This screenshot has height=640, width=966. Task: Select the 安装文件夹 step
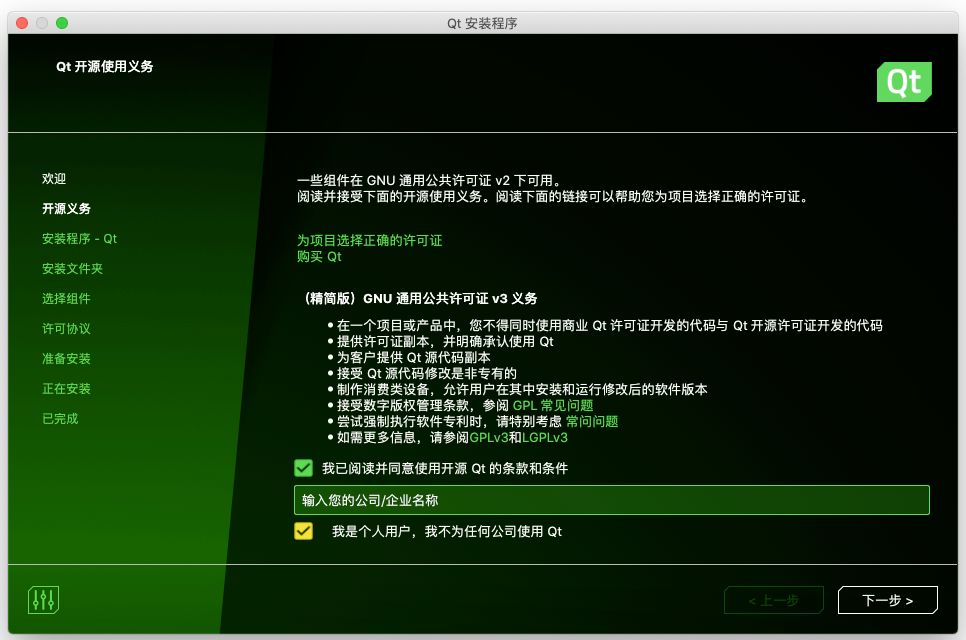[72, 269]
